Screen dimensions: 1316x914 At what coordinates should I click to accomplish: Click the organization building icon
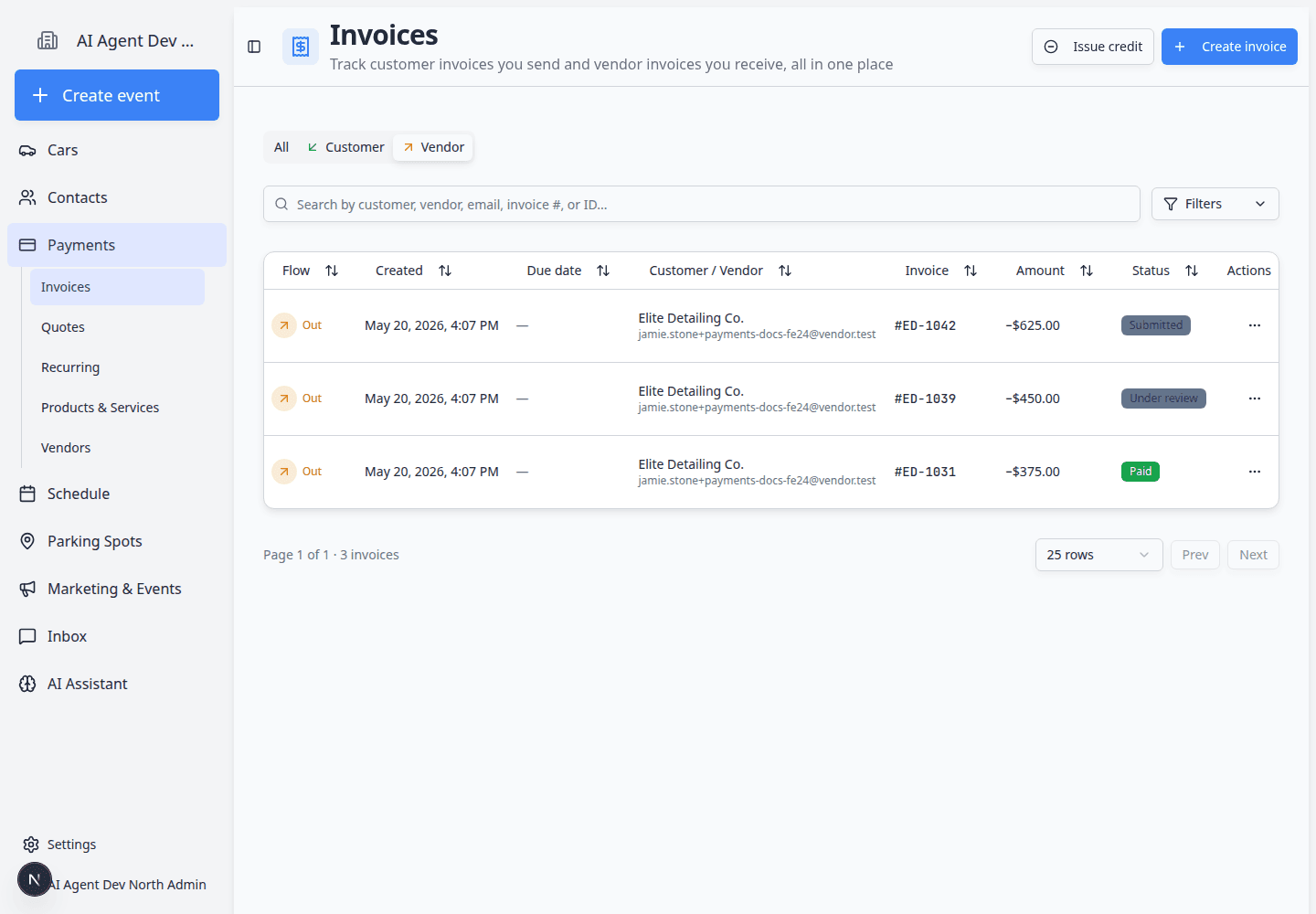click(x=48, y=40)
